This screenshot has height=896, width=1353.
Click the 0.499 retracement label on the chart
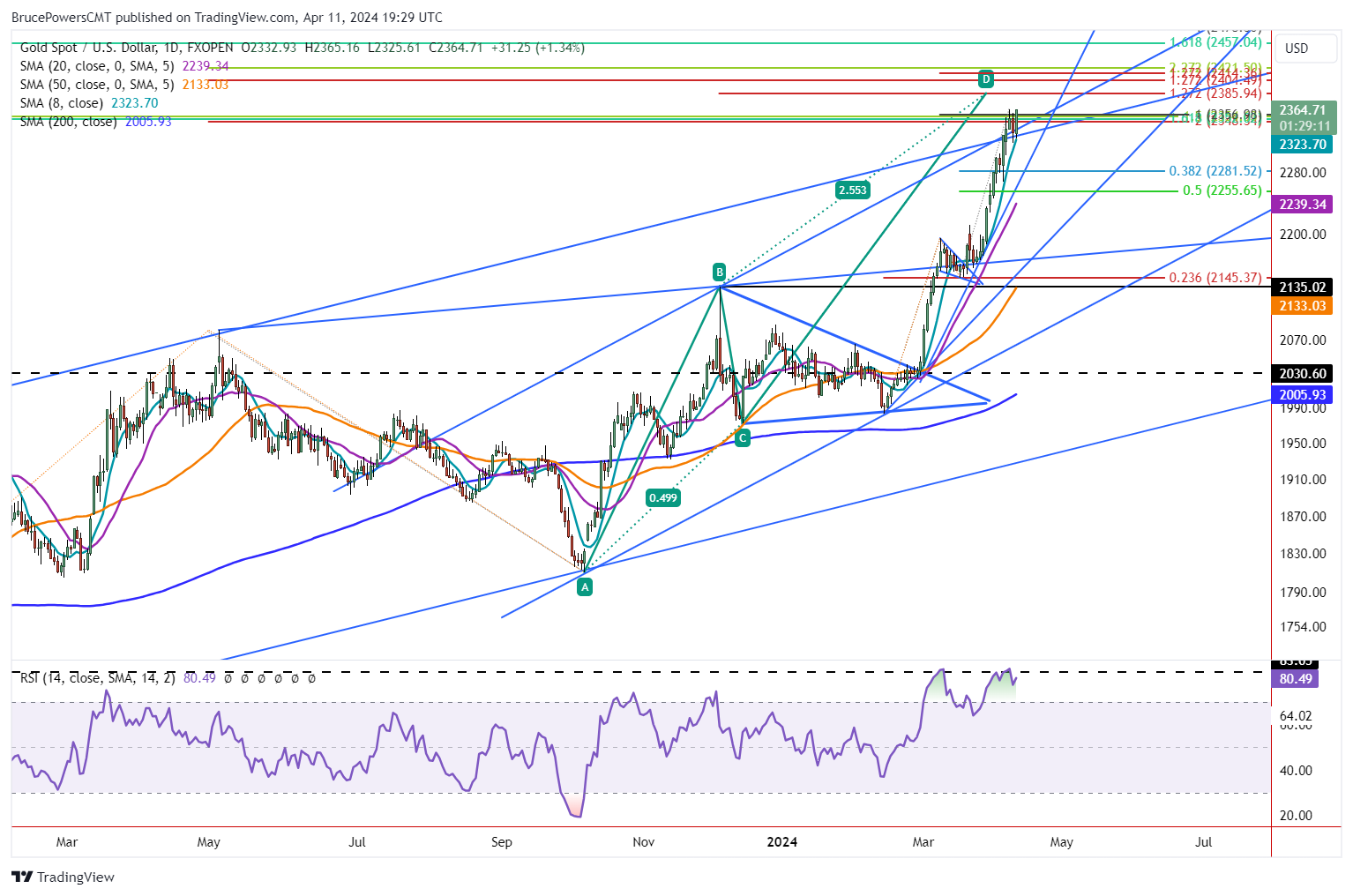click(662, 497)
